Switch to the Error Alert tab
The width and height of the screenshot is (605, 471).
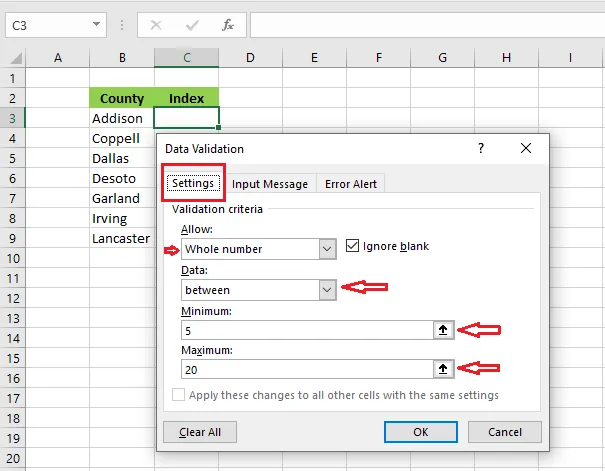351,184
